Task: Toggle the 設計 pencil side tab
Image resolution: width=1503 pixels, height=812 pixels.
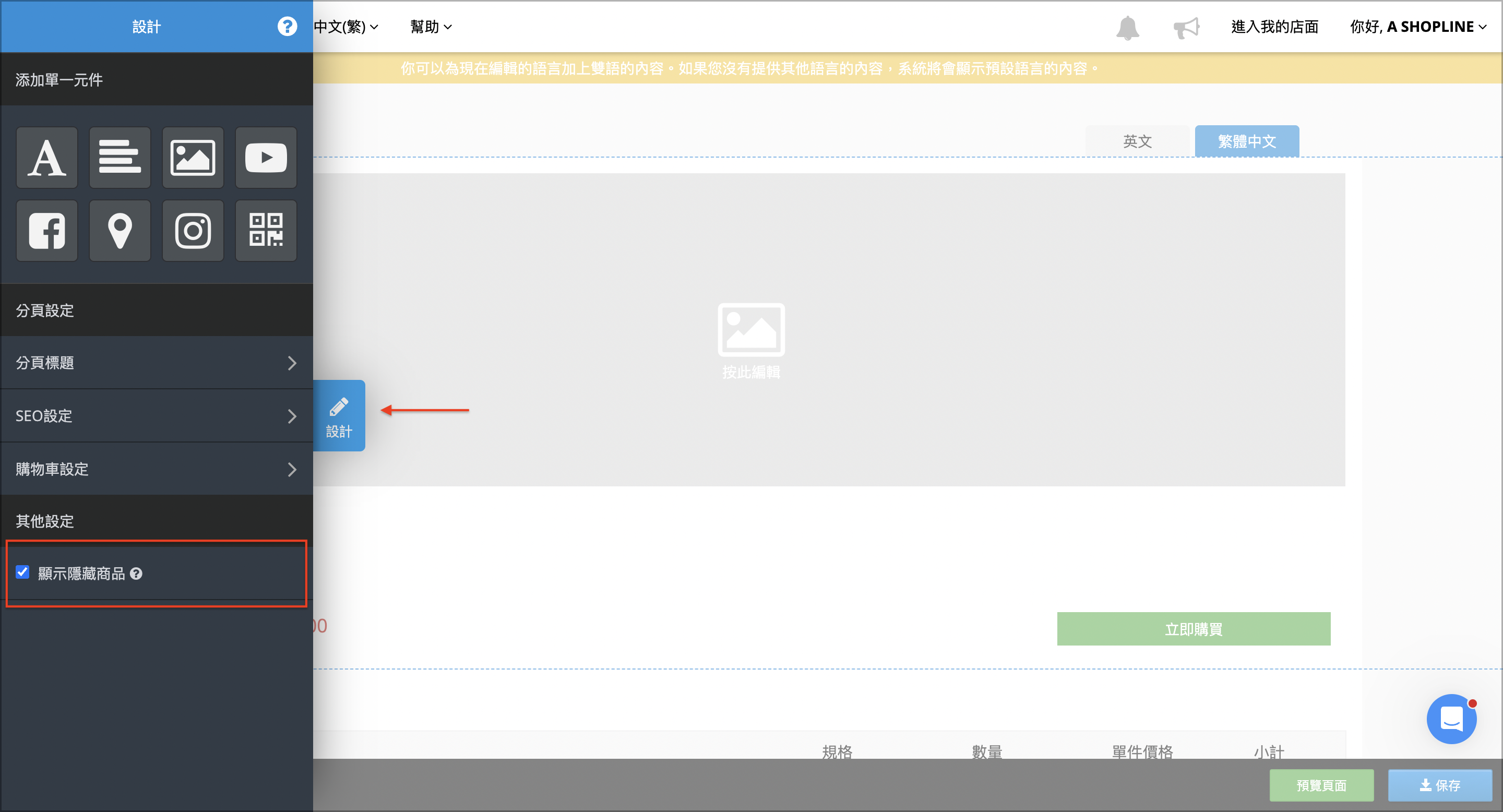Action: pyautogui.click(x=339, y=415)
